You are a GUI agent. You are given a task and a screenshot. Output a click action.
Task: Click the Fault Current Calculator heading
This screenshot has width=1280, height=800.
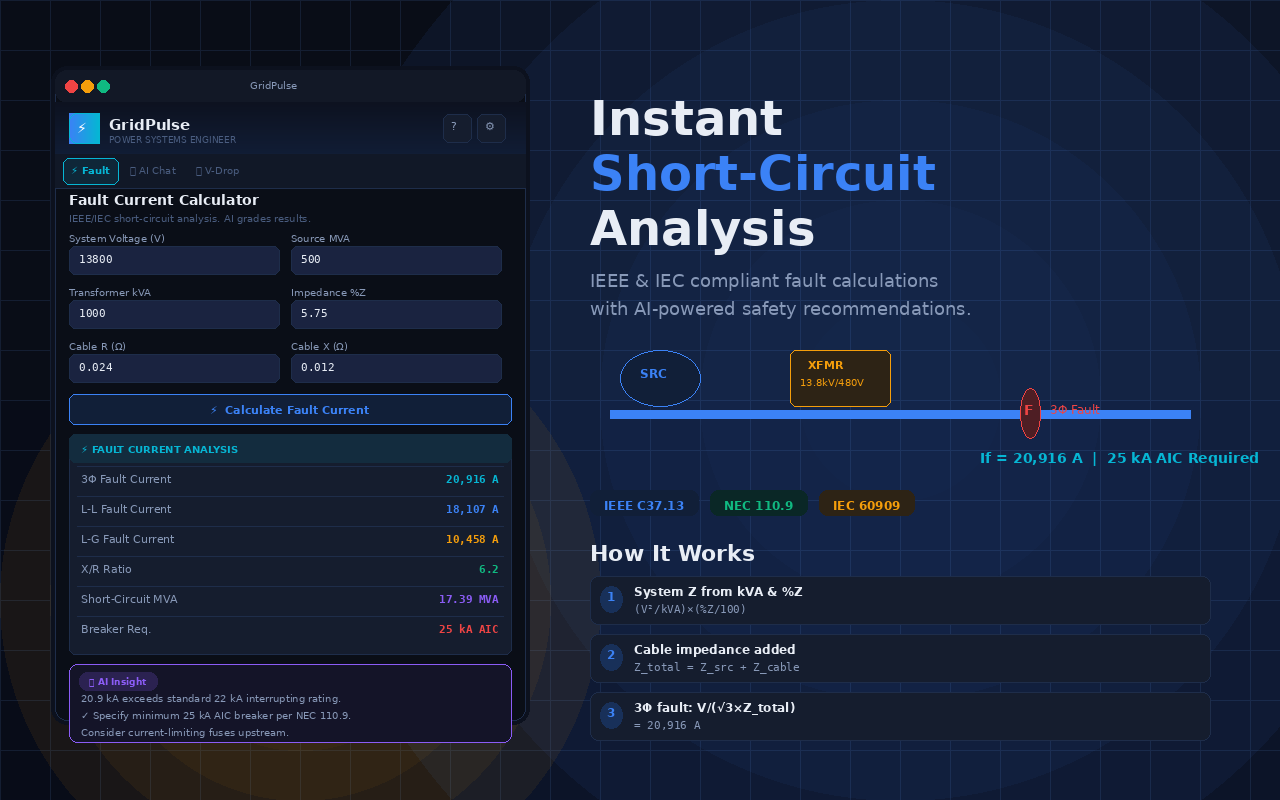pos(164,200)
